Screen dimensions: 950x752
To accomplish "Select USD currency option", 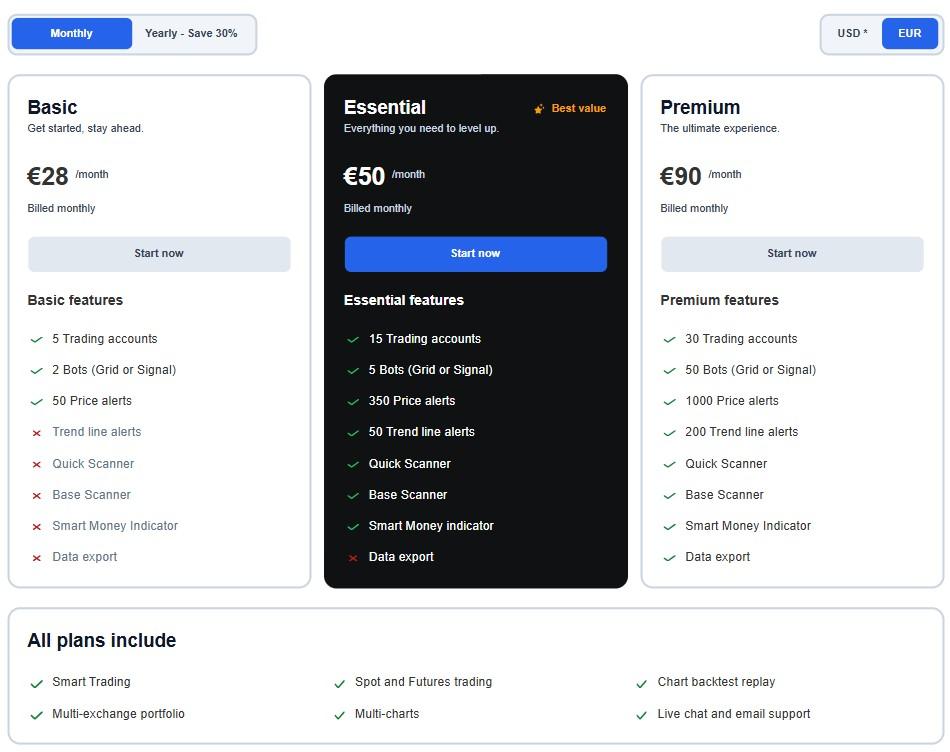I will pos(852,33).
